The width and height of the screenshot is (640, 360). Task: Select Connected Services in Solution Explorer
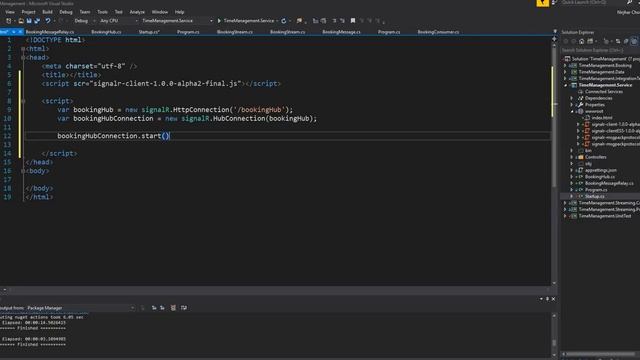pyautogui.click(x=604, y=92)
